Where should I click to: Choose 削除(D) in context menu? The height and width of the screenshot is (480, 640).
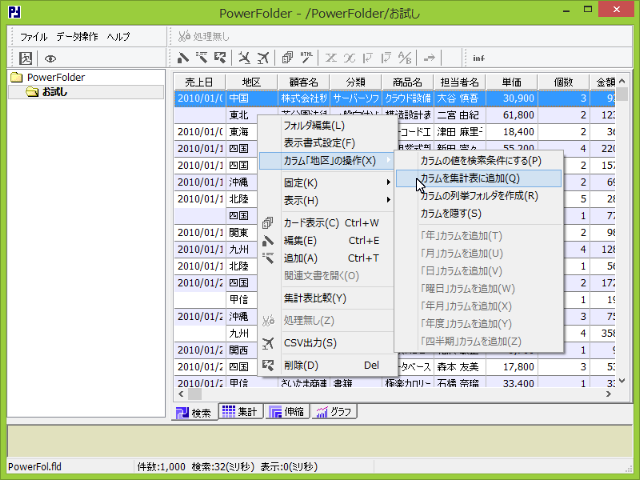[x=328, y=365]
